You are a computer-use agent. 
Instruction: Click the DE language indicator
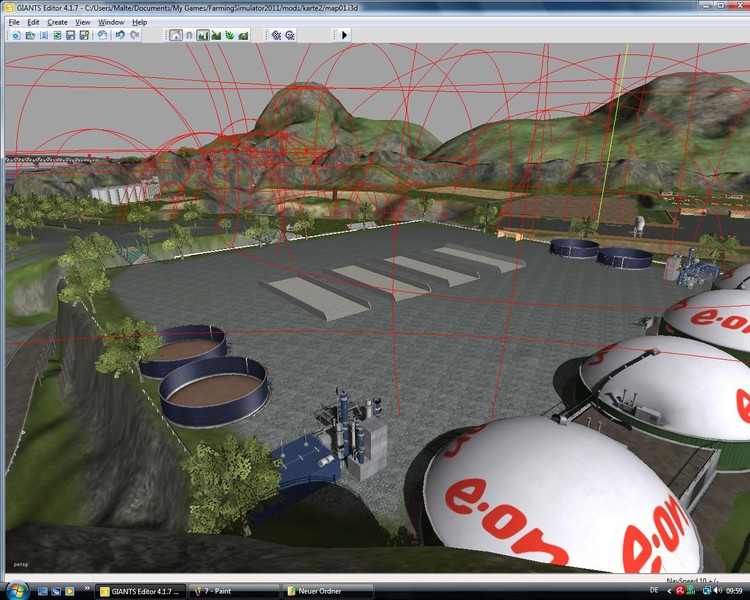click(654, 590)
